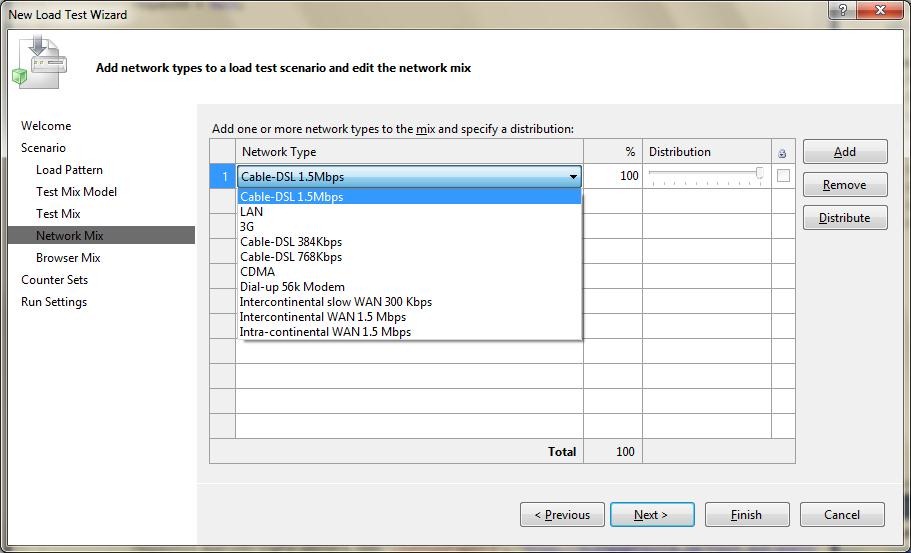The height and width of the screenshot is (553, 911).
Task: Go to Load Pattern step
Action: (x=69, y=170)
